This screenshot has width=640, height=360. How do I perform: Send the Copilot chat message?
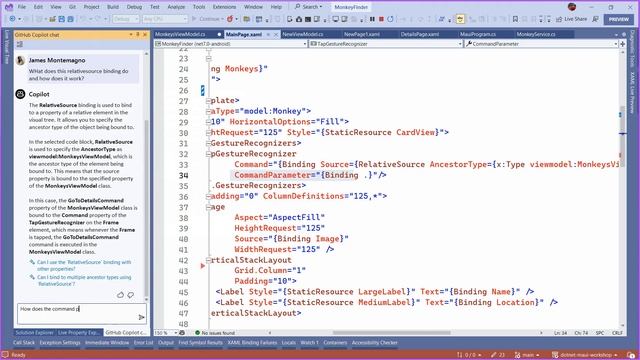coord(141,317)
